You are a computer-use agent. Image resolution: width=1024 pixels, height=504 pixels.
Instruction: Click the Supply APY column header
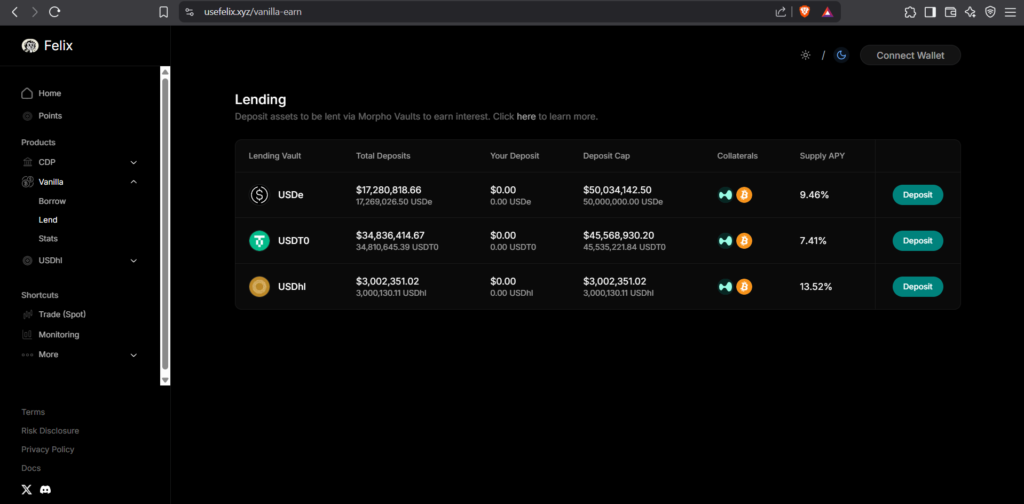pos(822,156)
